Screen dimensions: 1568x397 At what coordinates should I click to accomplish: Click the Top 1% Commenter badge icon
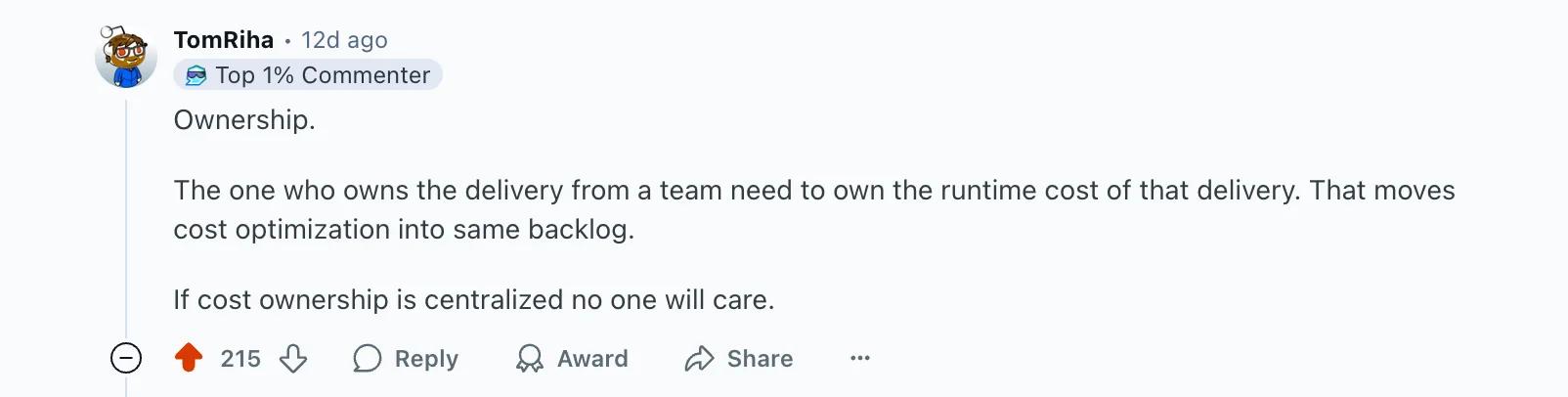click(x=196, y=75)
